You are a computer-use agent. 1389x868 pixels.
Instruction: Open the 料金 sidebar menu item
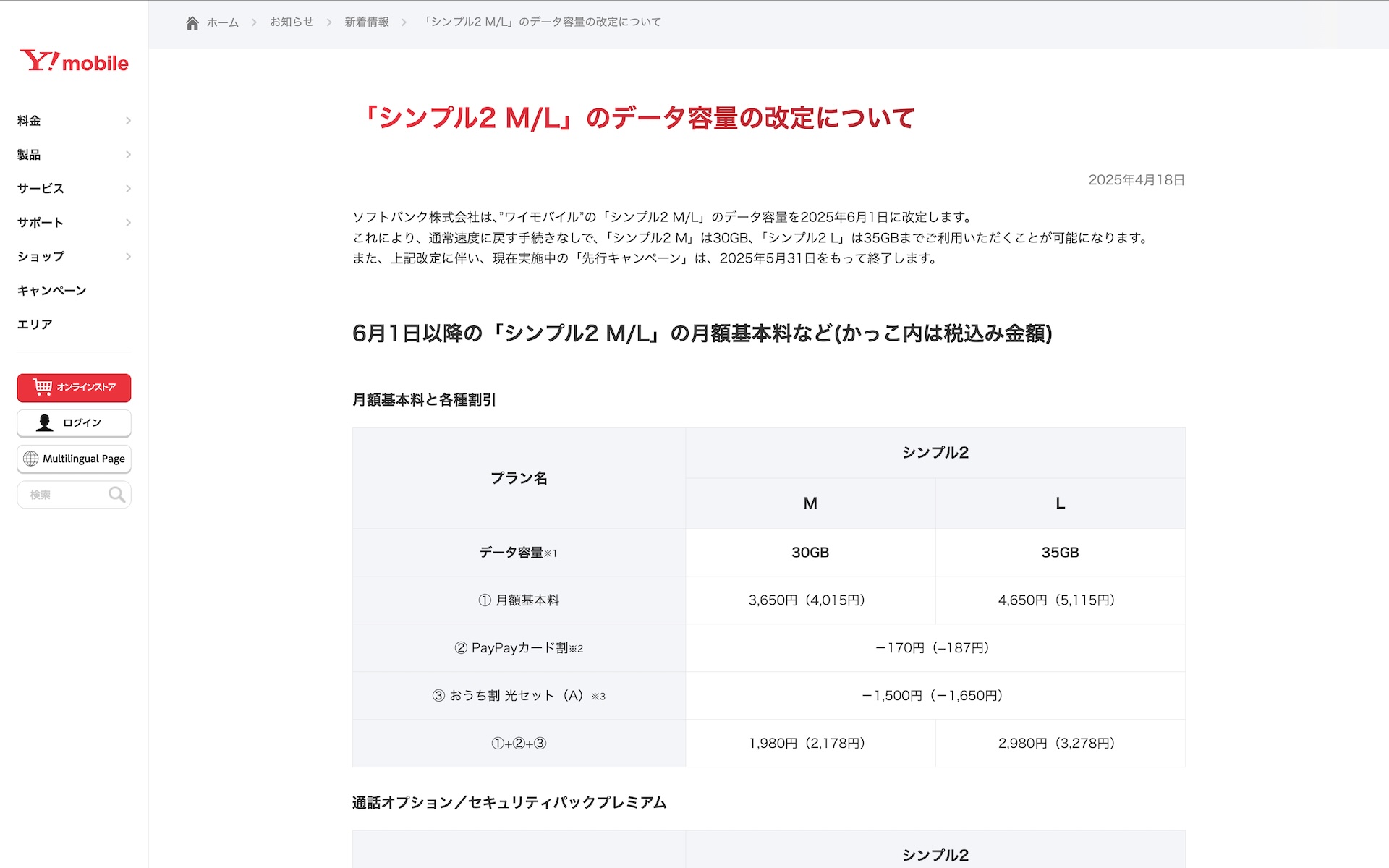[x=29, y=121]
